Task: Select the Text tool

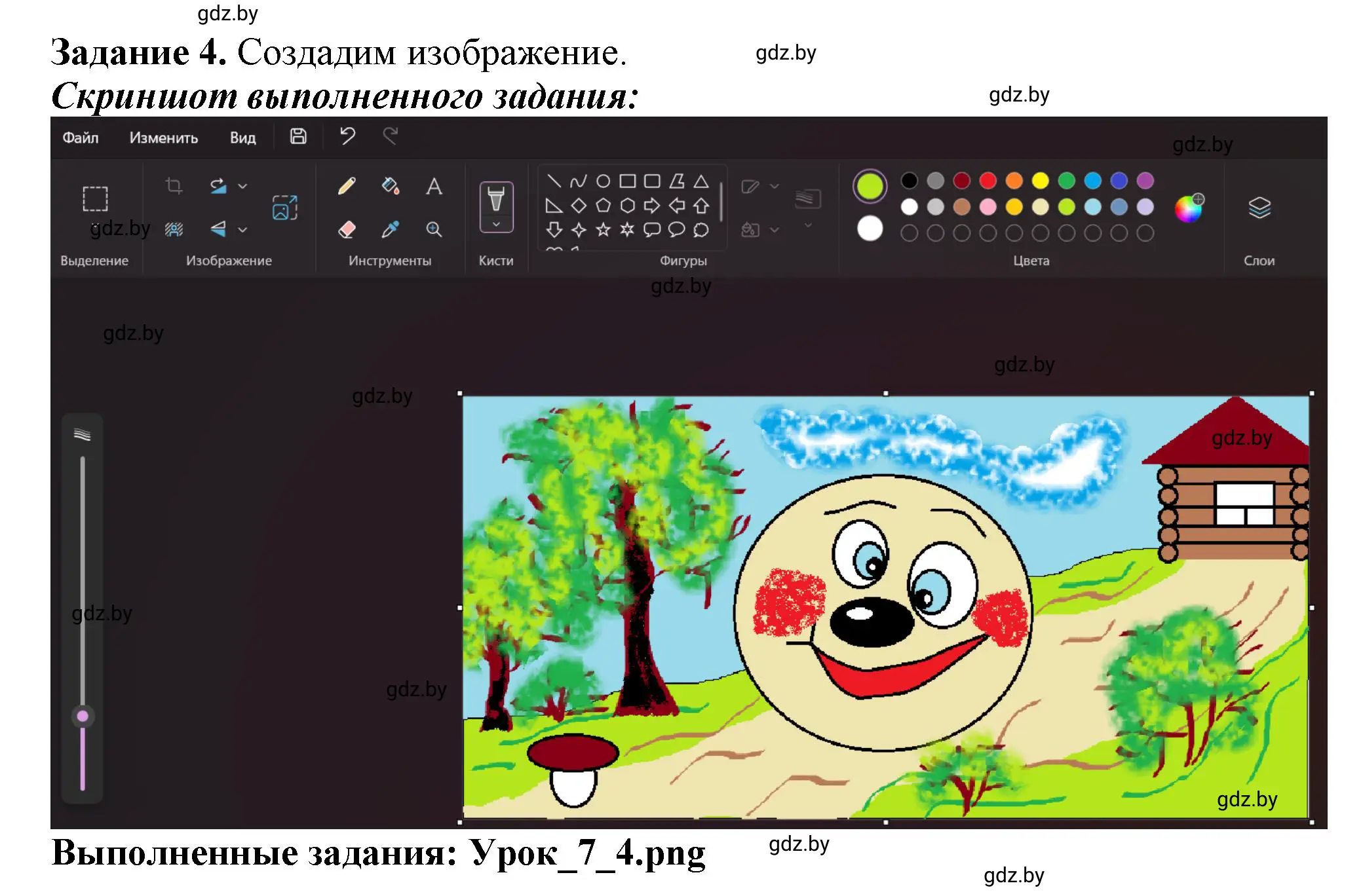Action: 434,186
